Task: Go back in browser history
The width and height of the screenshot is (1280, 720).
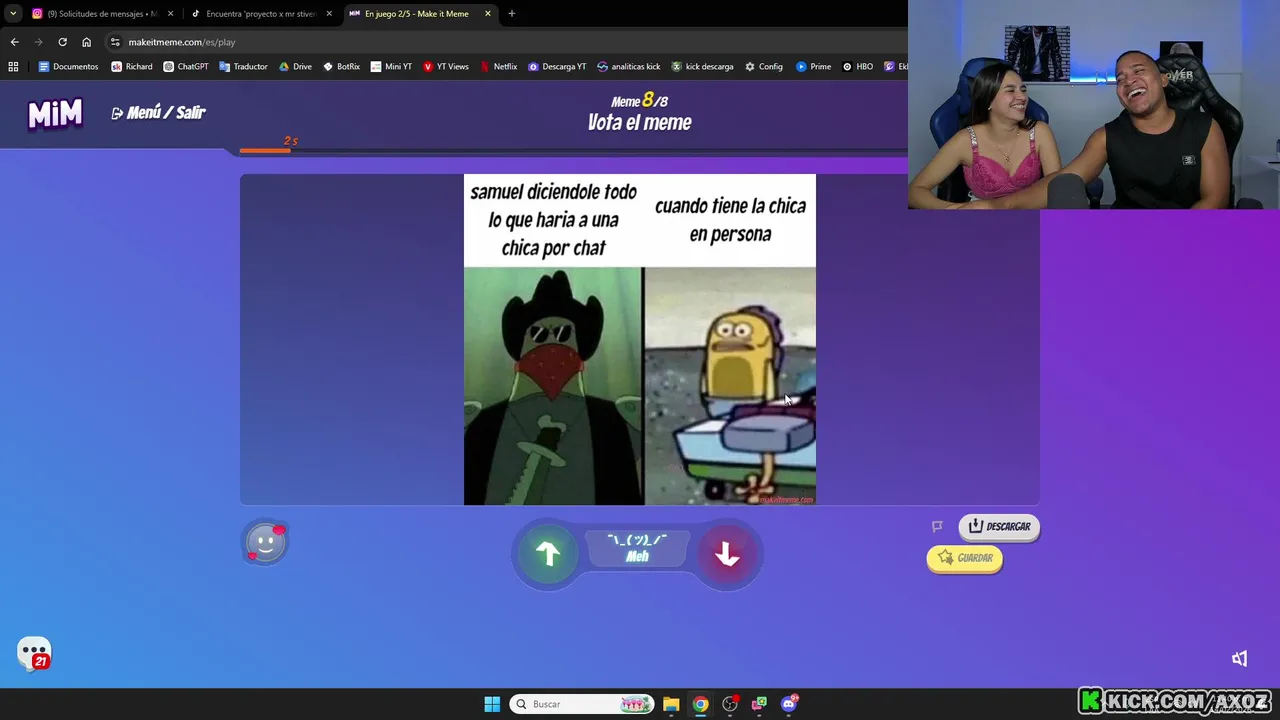Action: click(14, 42)
